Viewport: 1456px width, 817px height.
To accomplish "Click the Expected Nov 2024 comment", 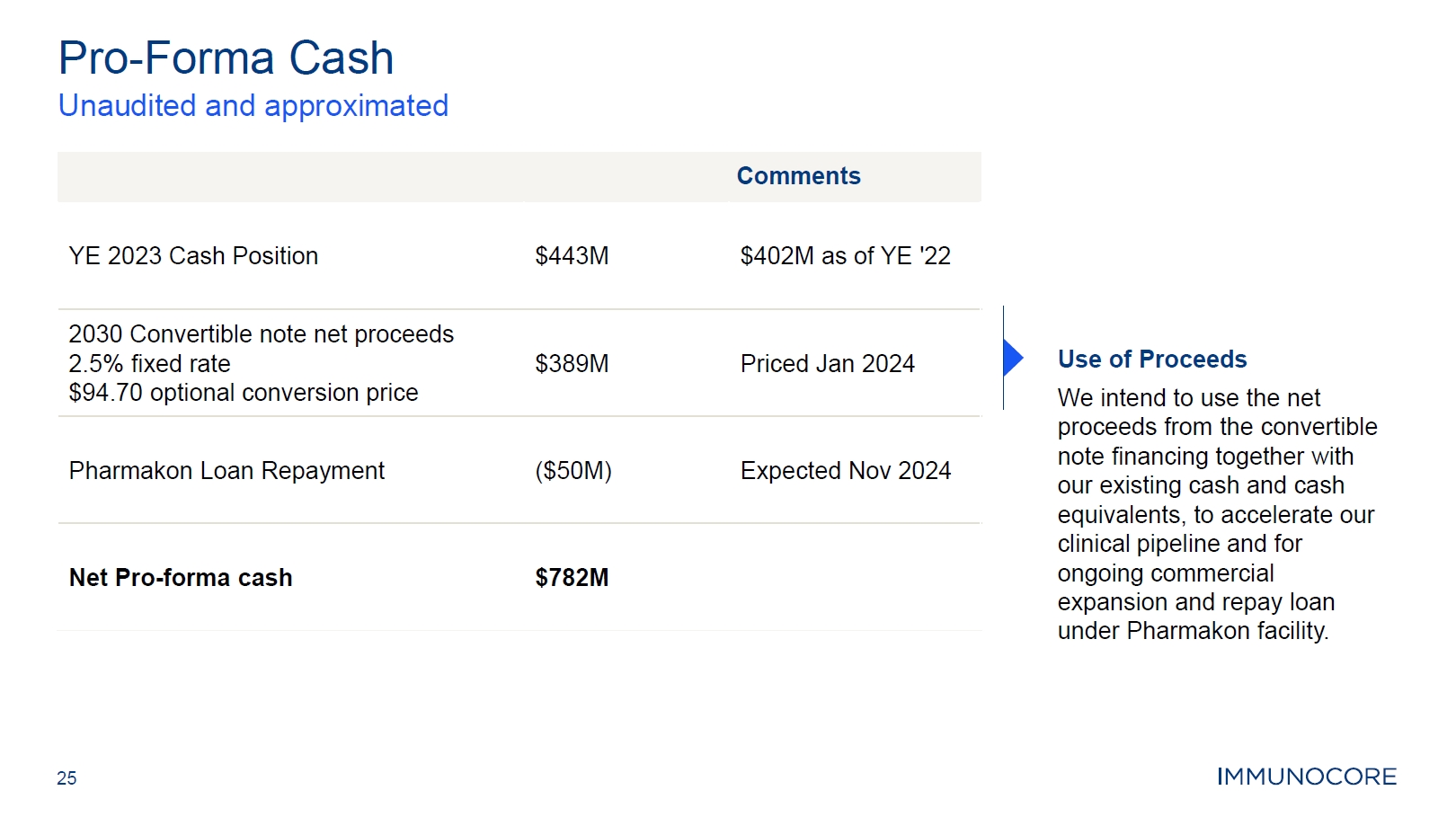I will click(x=846, y=471).
